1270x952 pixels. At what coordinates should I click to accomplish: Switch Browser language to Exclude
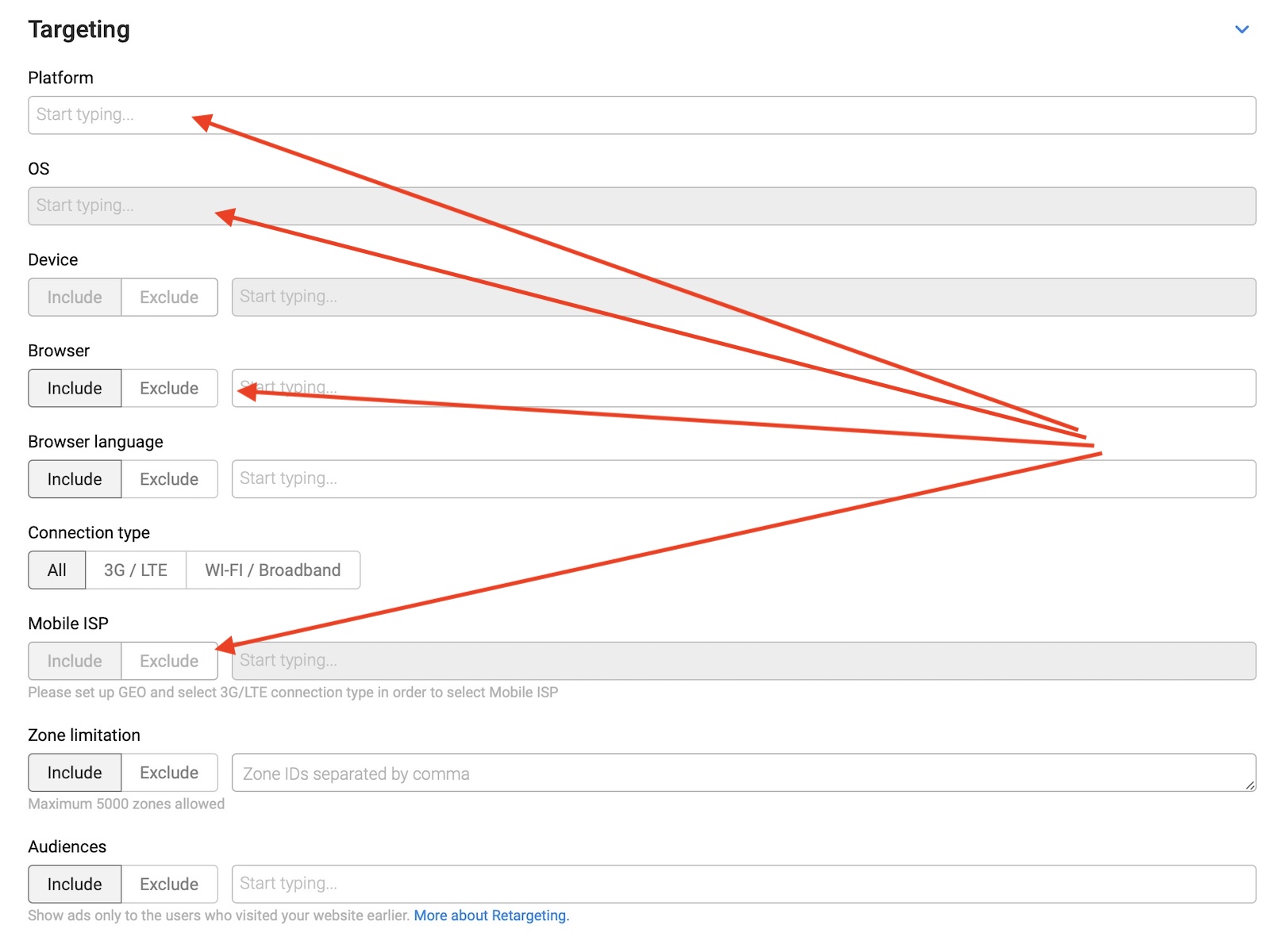click(x=169, y=479)
